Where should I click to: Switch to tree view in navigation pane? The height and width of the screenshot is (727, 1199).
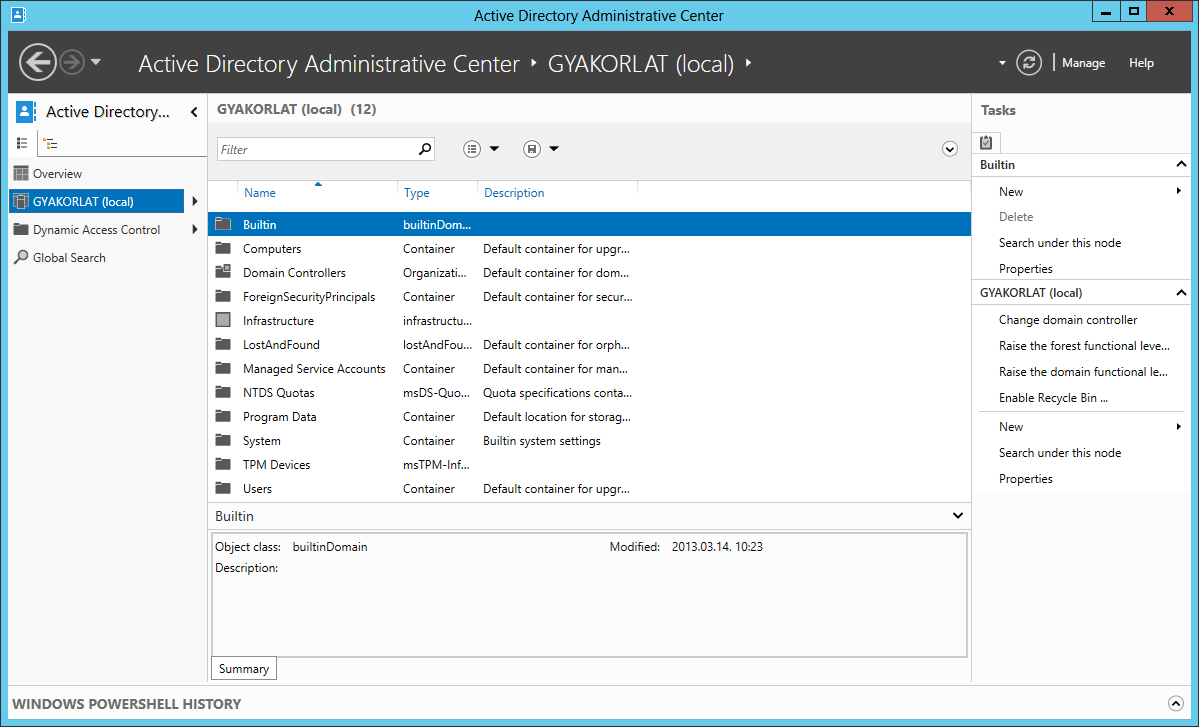pos(50,143)
